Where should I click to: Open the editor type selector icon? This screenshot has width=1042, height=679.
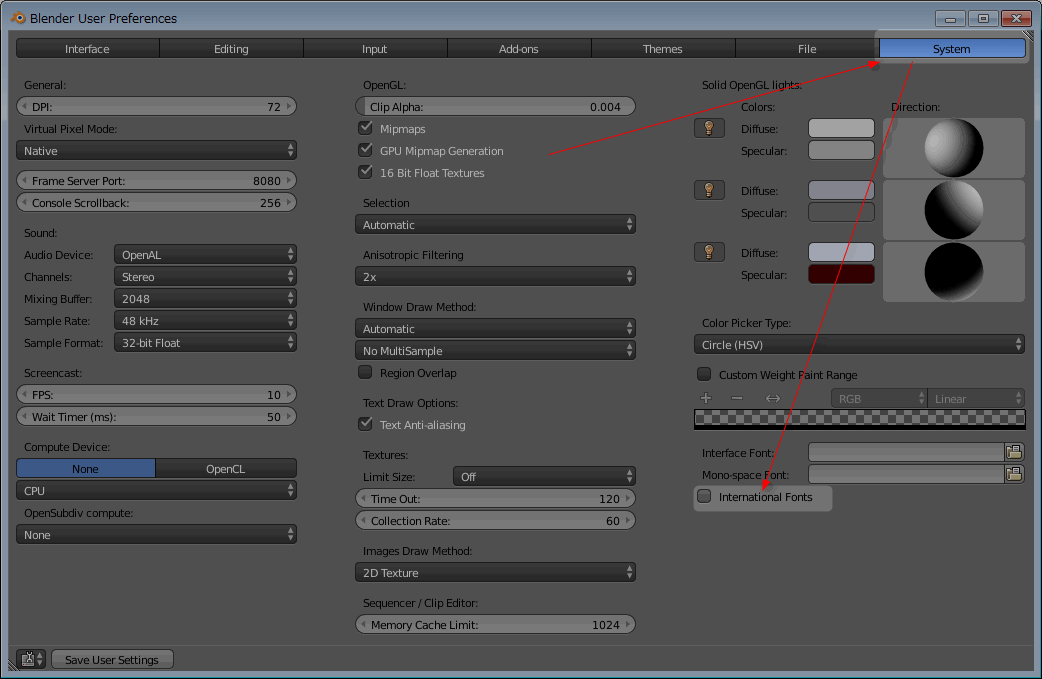(x=31, y=659)
